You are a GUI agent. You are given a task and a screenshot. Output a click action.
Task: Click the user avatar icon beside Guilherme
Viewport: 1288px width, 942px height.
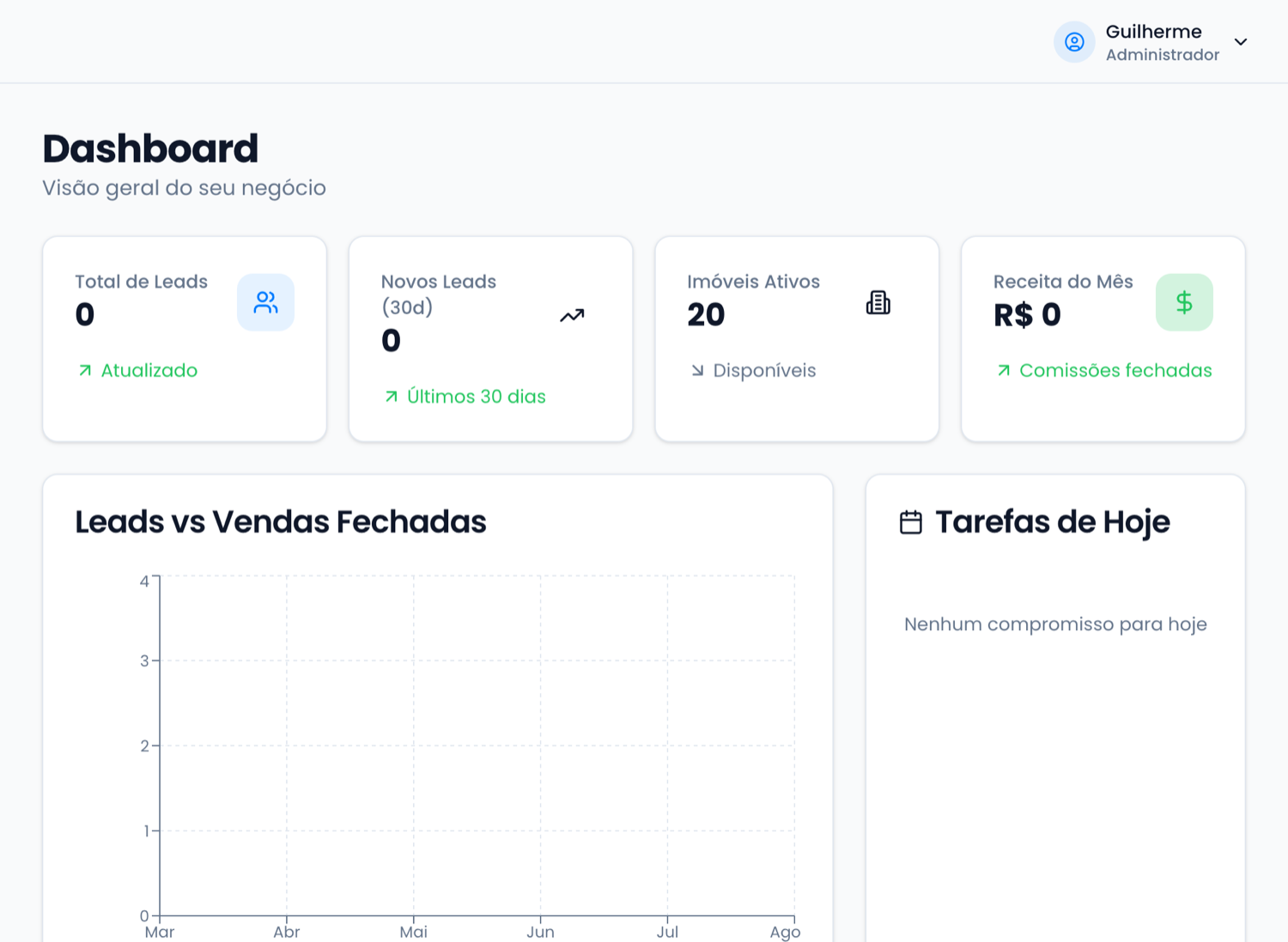[x=1074, y=42]
